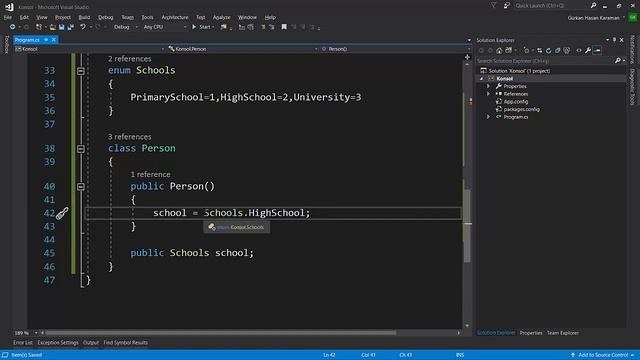Viewport: 640px width, 360px height.
Task: Switch to the Properties bottom tab
Action: [531, 333]
